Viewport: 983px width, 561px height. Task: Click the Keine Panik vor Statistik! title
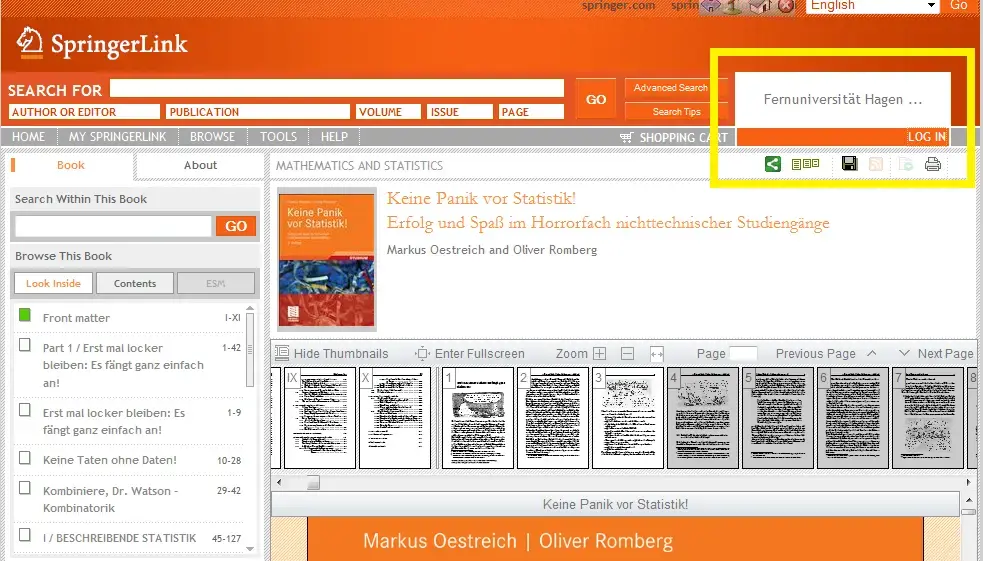coord(481,198)
